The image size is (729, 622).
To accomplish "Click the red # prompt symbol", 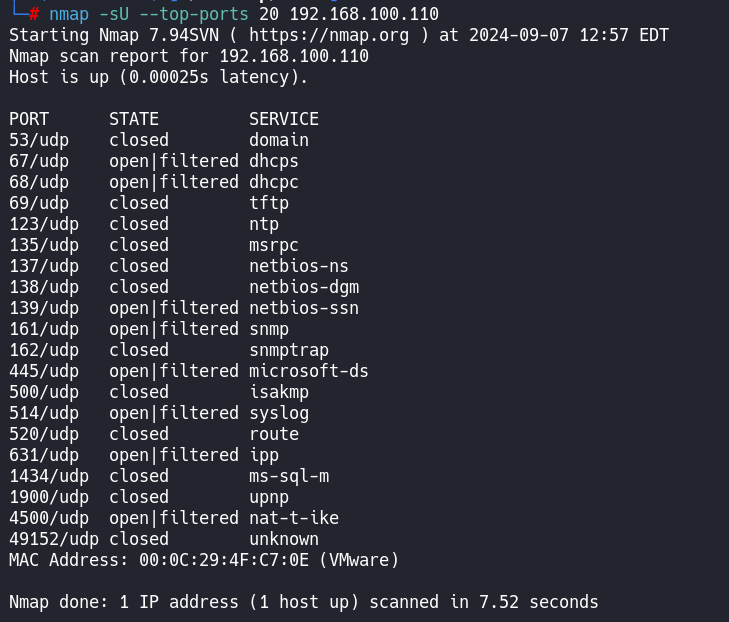I will (34, 14).
